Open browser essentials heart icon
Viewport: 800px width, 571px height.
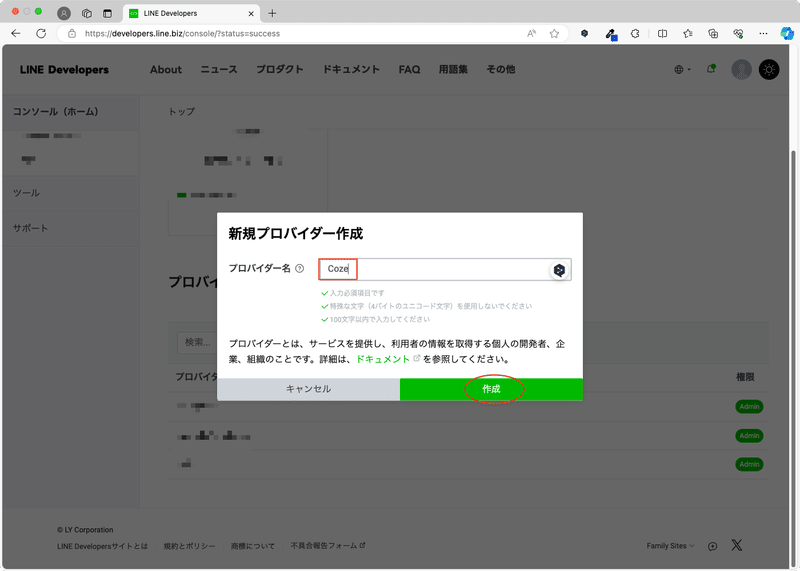[x=738, y=34]
